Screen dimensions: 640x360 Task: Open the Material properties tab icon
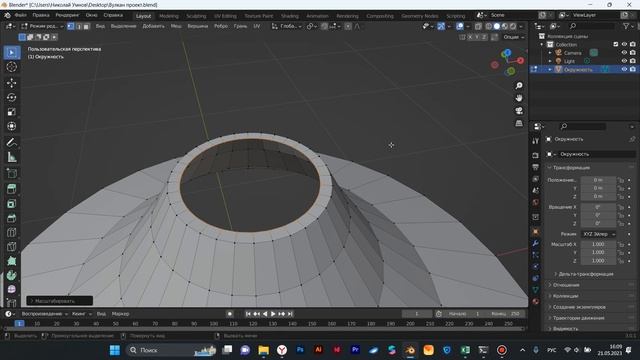coord(536,301)
